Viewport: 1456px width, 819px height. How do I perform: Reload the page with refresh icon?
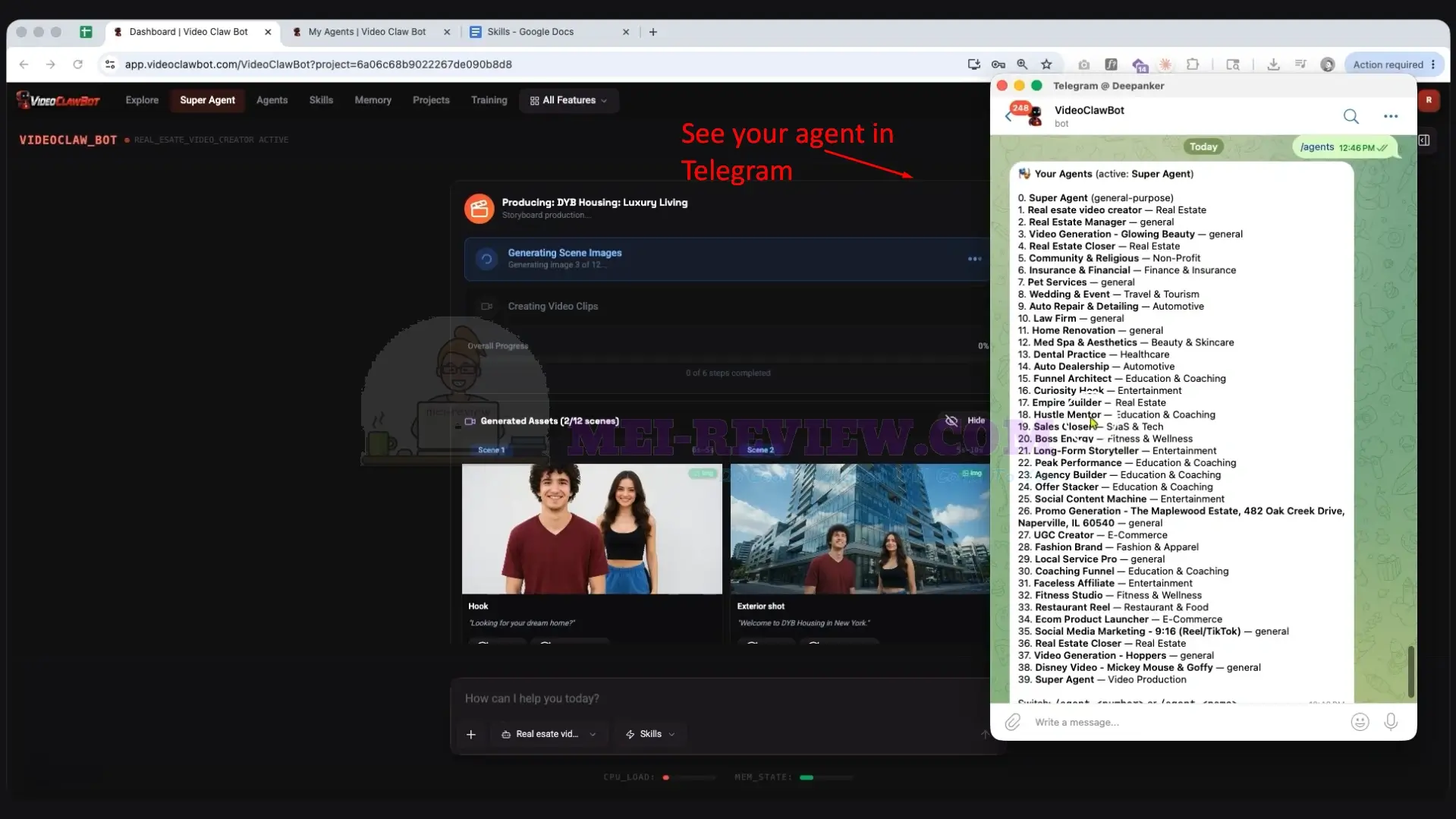(77, 65)
